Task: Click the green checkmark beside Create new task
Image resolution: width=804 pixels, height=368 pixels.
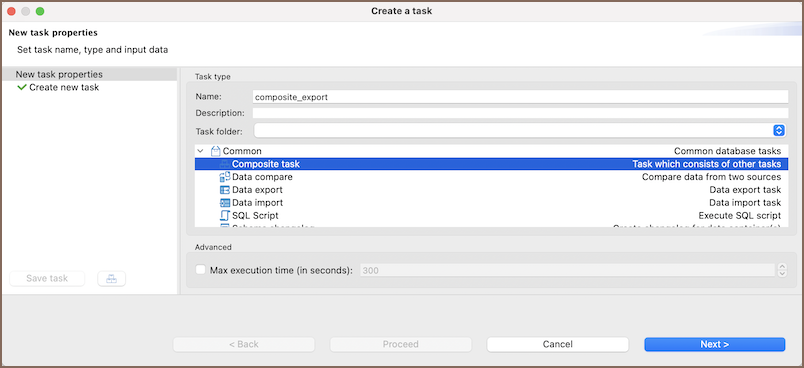Action: coord(22,88)
